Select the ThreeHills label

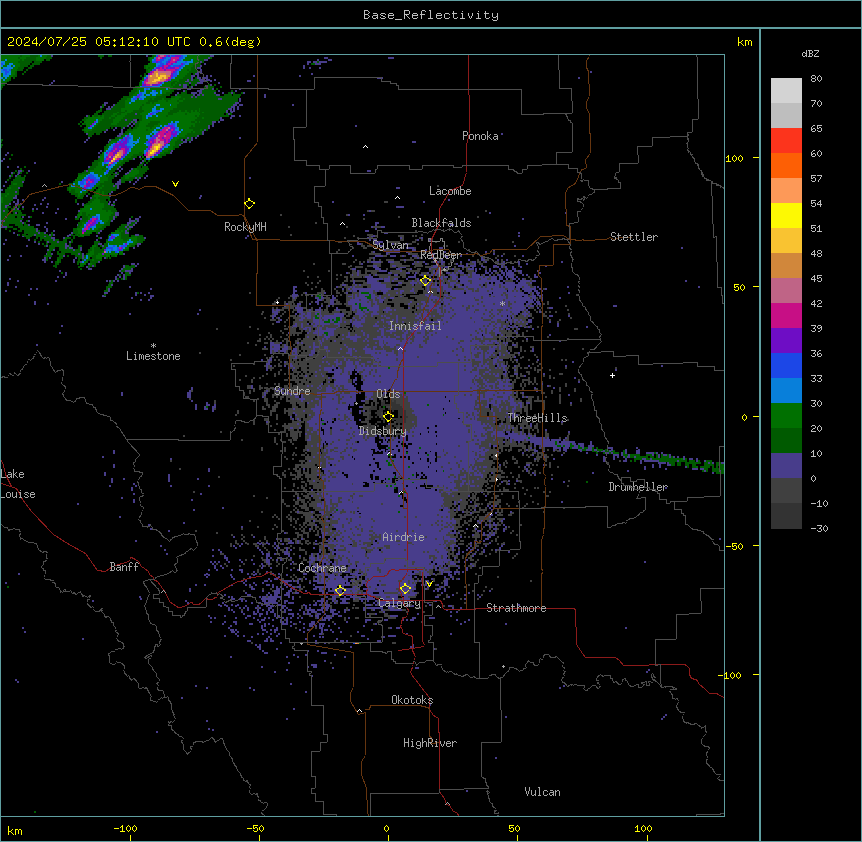(537, 418)
